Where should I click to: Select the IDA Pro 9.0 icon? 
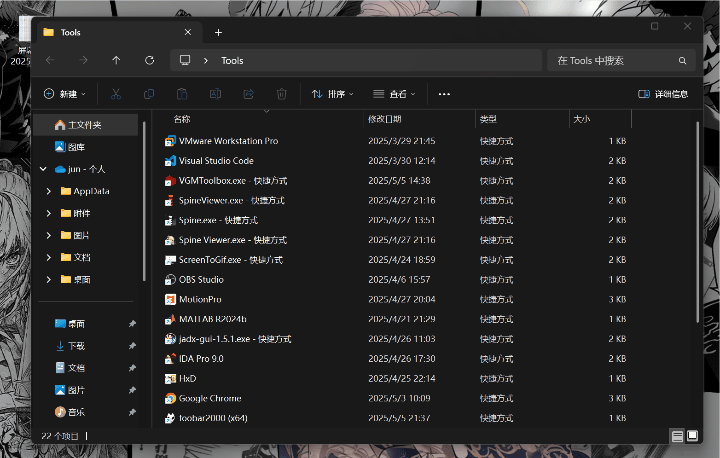pos(170,359)
